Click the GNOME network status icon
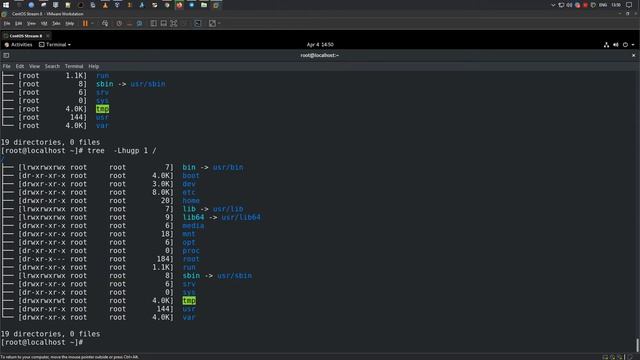Image resolution: width=640 pixels, height=360 pixels. (x=607, y=44)
